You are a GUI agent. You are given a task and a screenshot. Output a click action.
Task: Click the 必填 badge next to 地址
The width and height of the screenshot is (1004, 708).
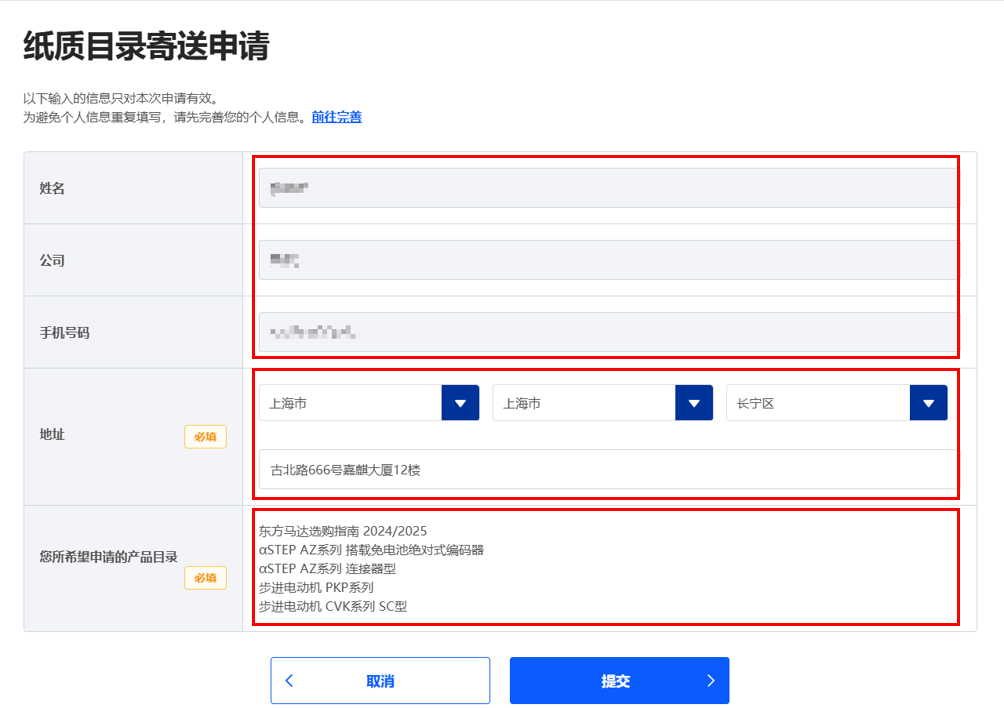205,437
